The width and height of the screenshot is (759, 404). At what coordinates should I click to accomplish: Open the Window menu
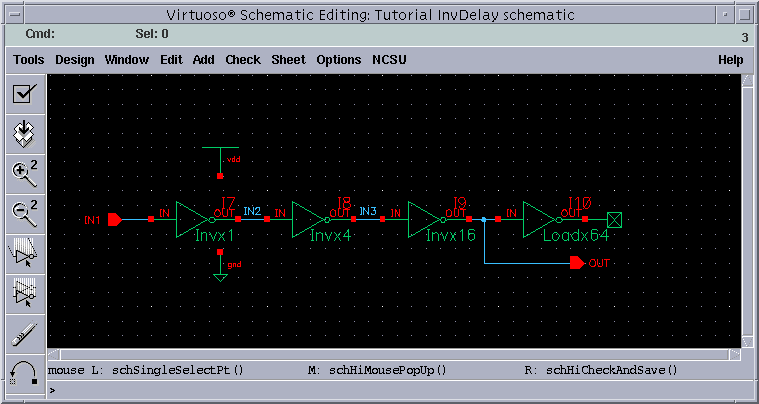click(126, 60)
